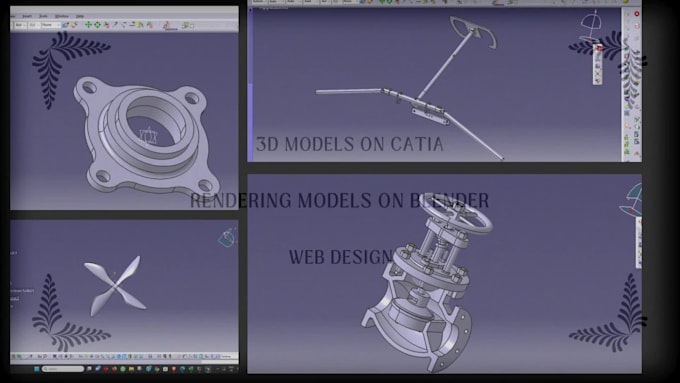This screenshot has height=383, width=680.
Task: Click the yellow icon beside the None dropdown
Action: 74,25
